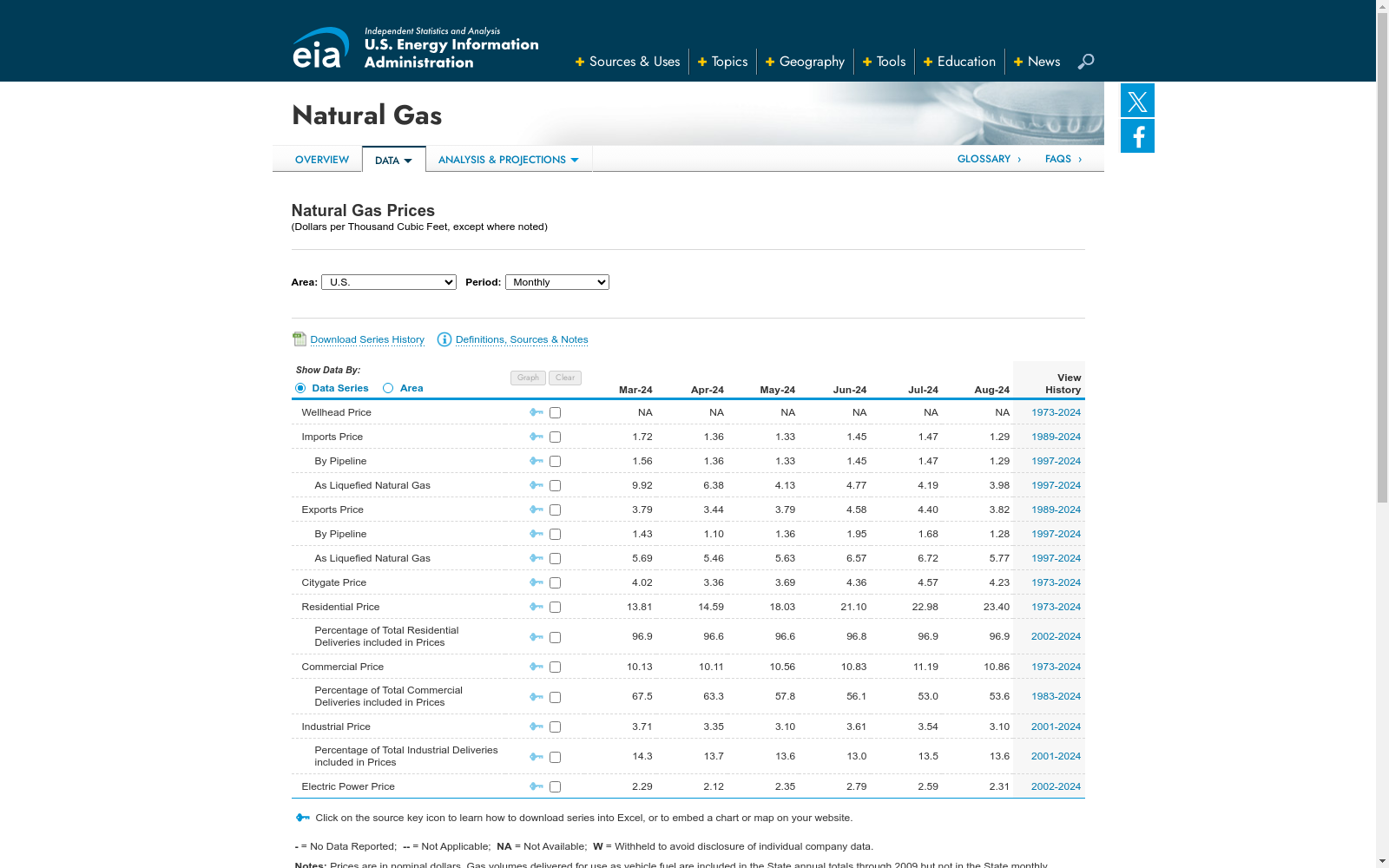Click the Graph button
Image resolution: width=1389 pixels, height=868 pixels.
pos(528,378)
